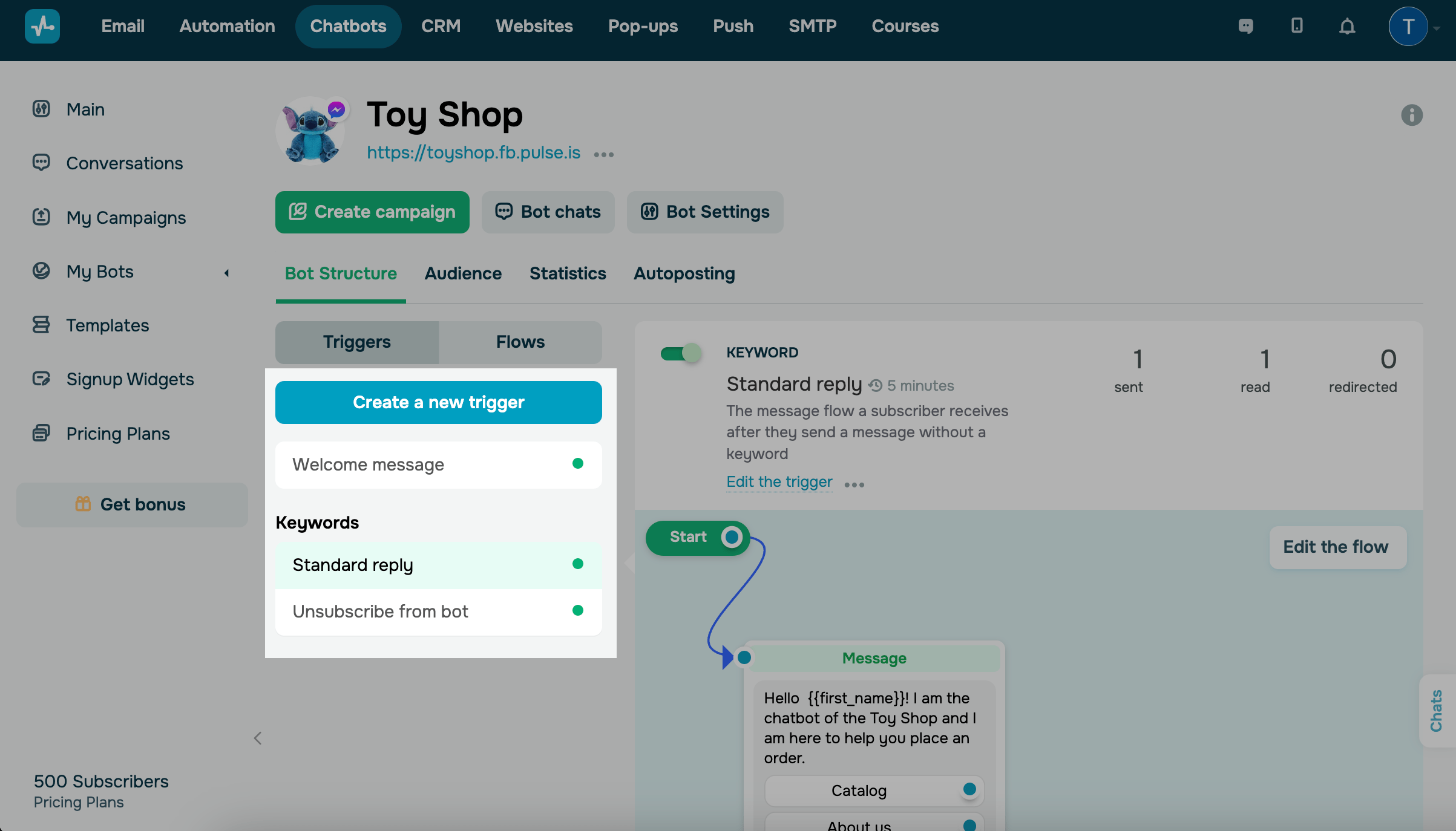
Task: Open the Flows tab
Action: [x=520, y=342]
